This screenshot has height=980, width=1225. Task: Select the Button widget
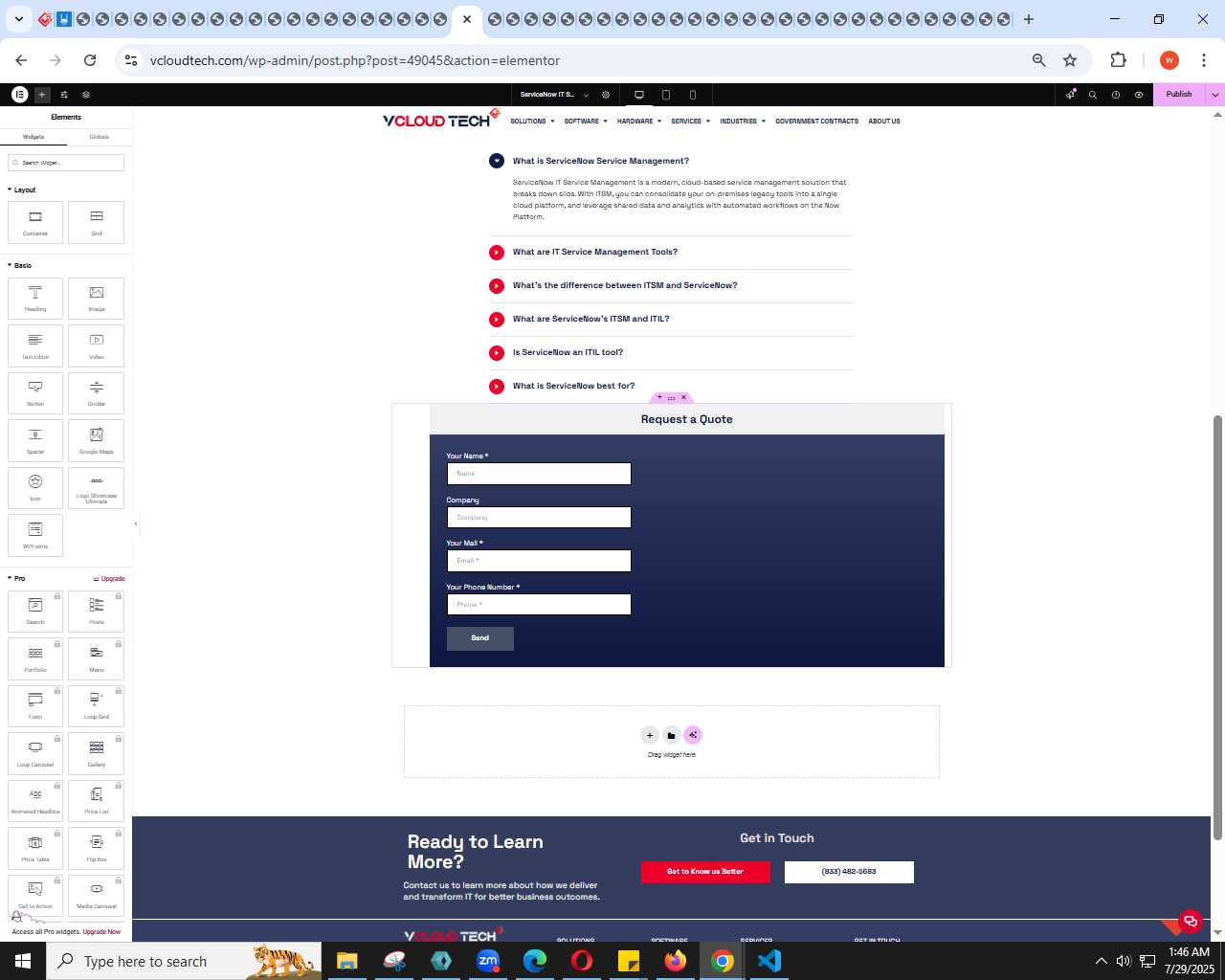35,393
